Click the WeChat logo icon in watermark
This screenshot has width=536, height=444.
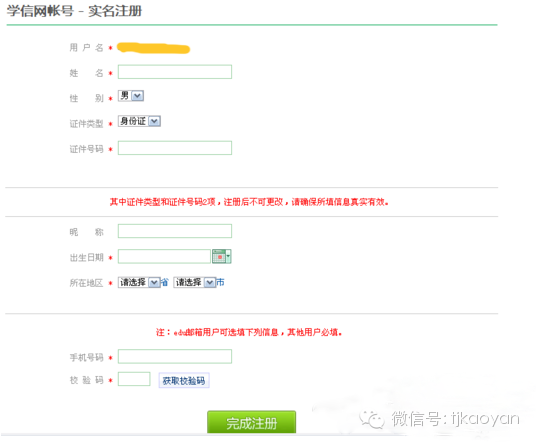click(x=372, y=419)
